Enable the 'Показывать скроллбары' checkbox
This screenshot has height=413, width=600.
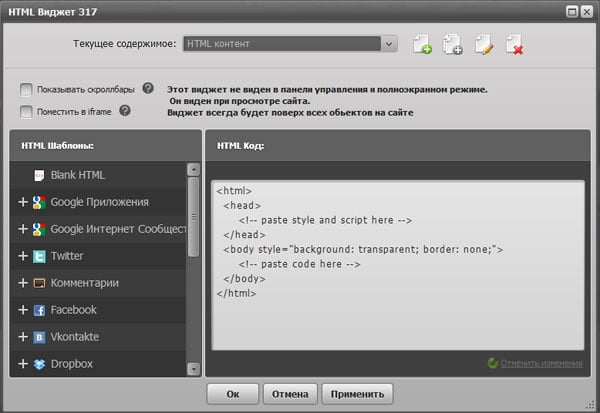click(x=26, y=90)
